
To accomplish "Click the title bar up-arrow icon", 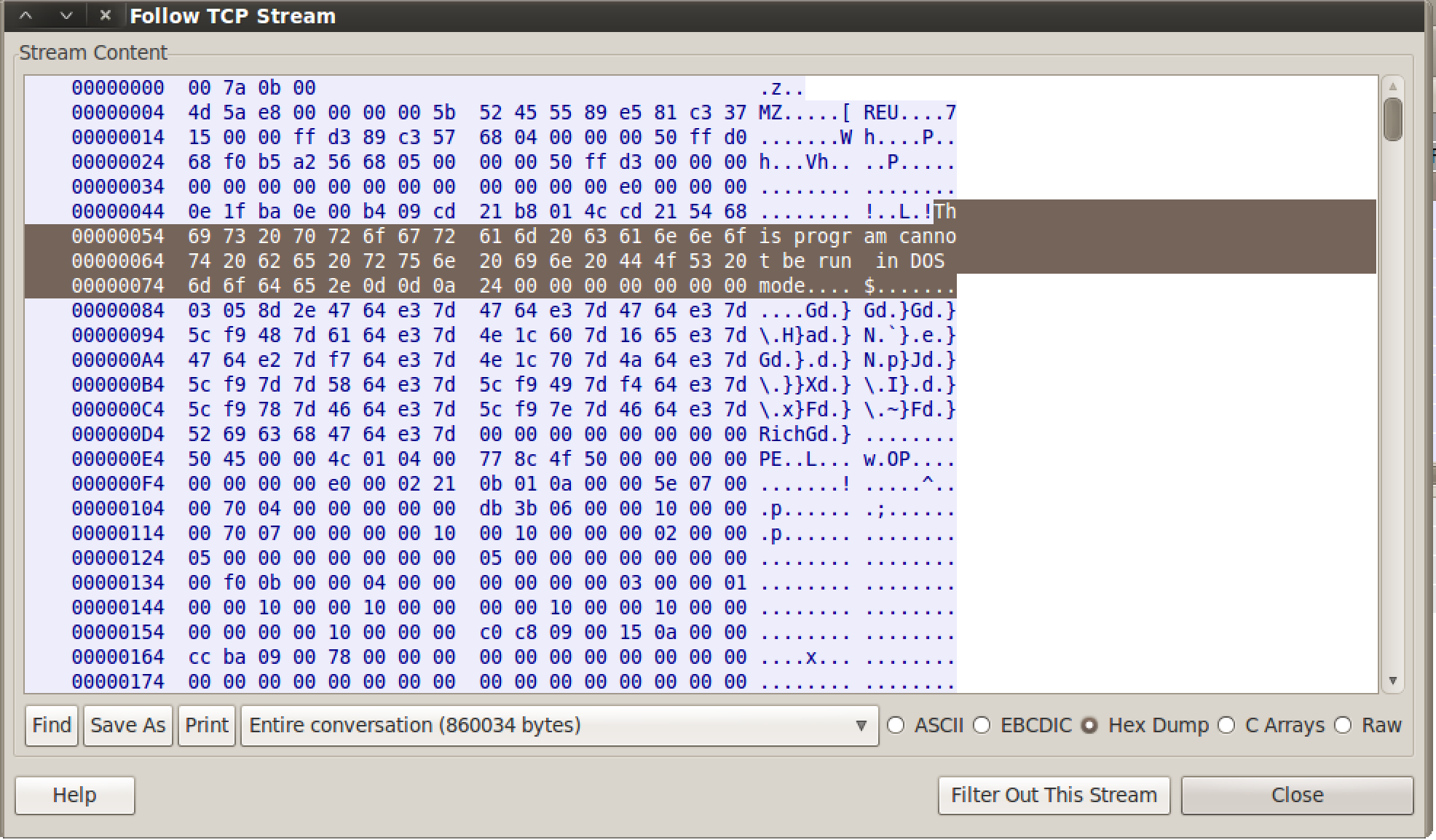I will pyautogui.click(x=26, y=15).
